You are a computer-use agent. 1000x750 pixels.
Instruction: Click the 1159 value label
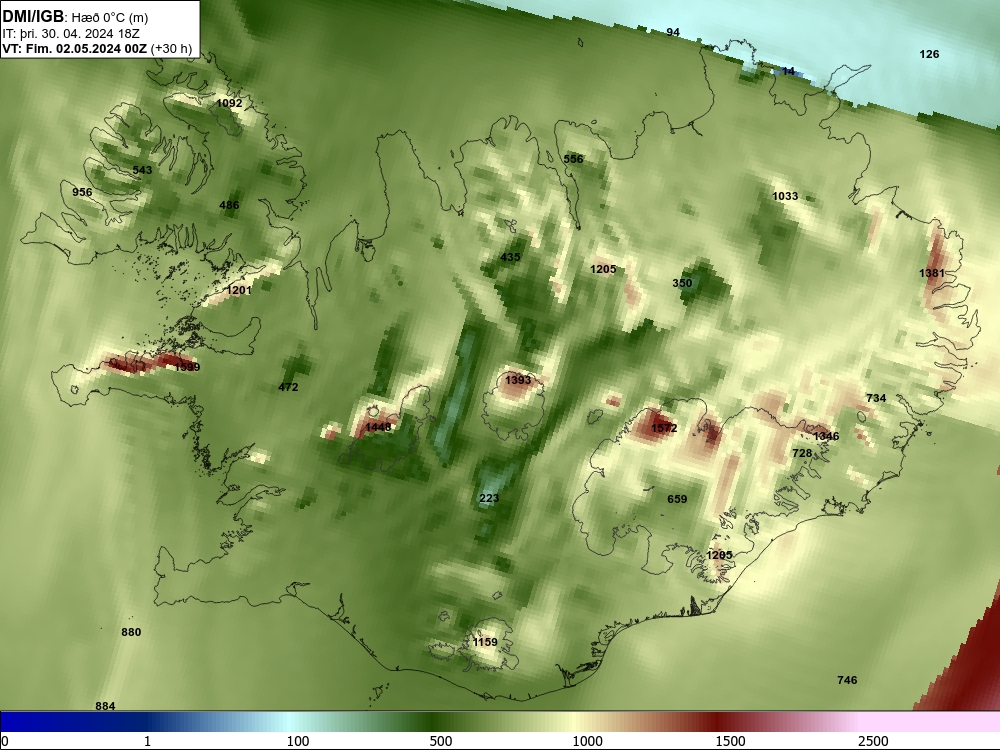[485, 642]
